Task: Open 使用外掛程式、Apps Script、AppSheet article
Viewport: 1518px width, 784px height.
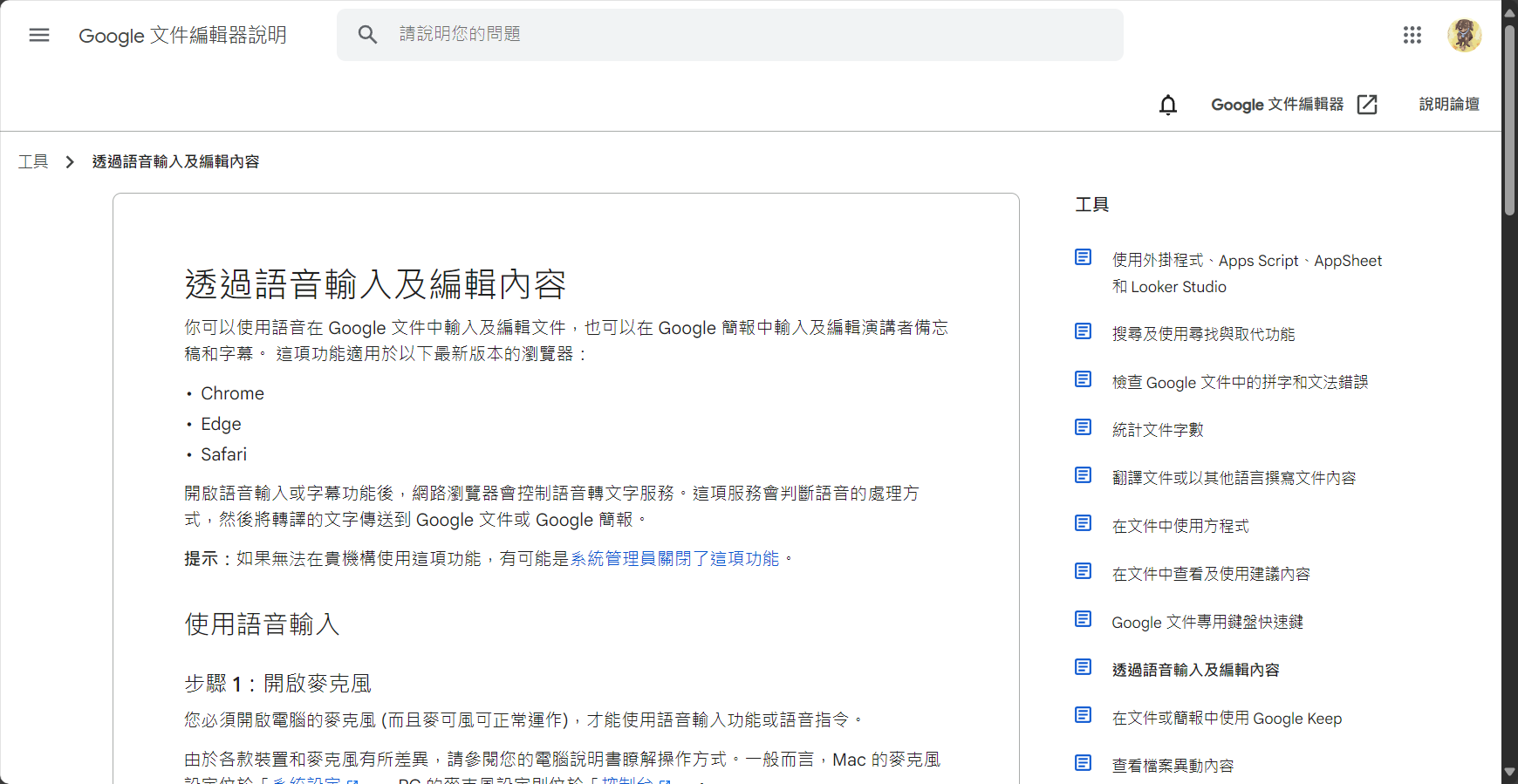Action: (1247, 274)
